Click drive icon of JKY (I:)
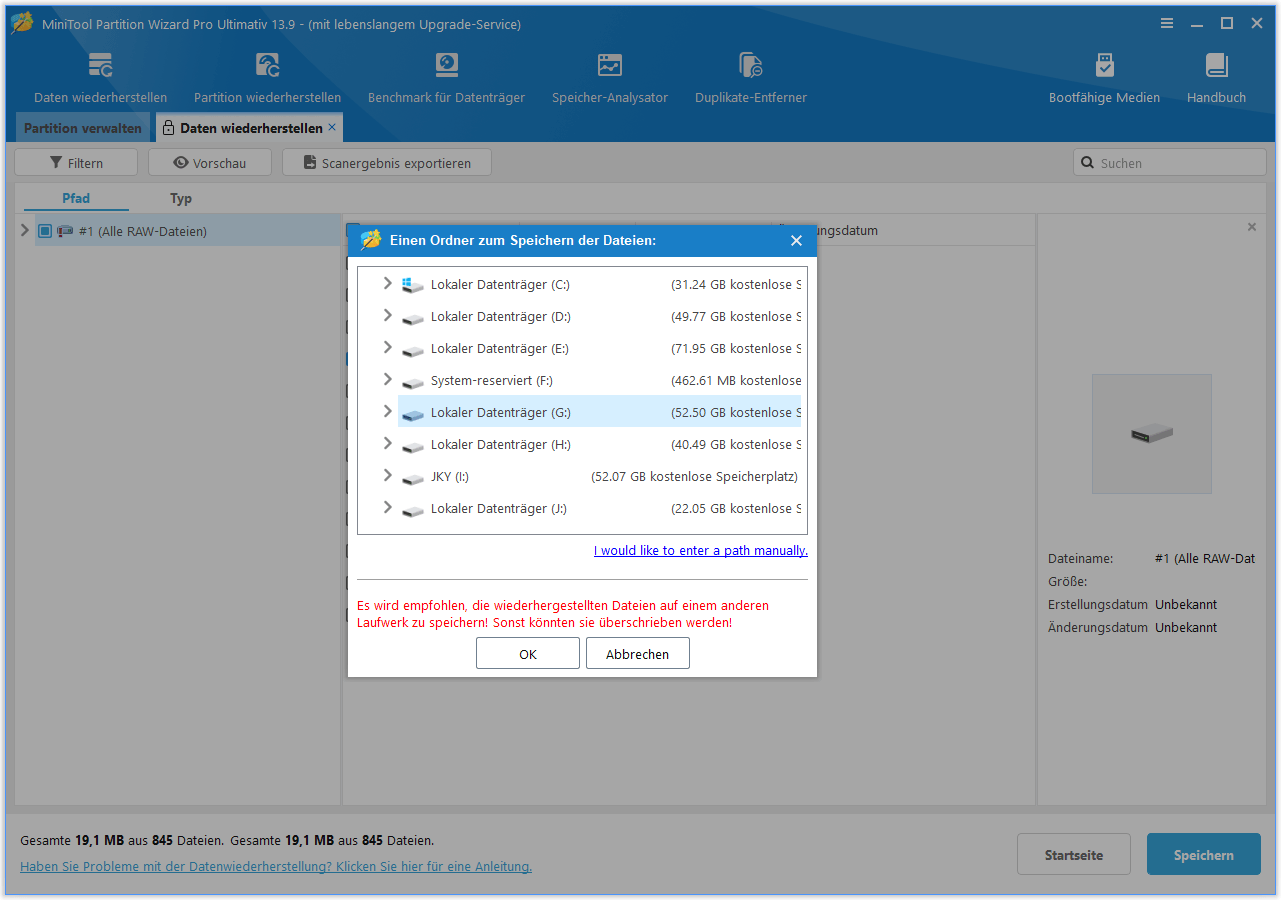 (413, 478)
